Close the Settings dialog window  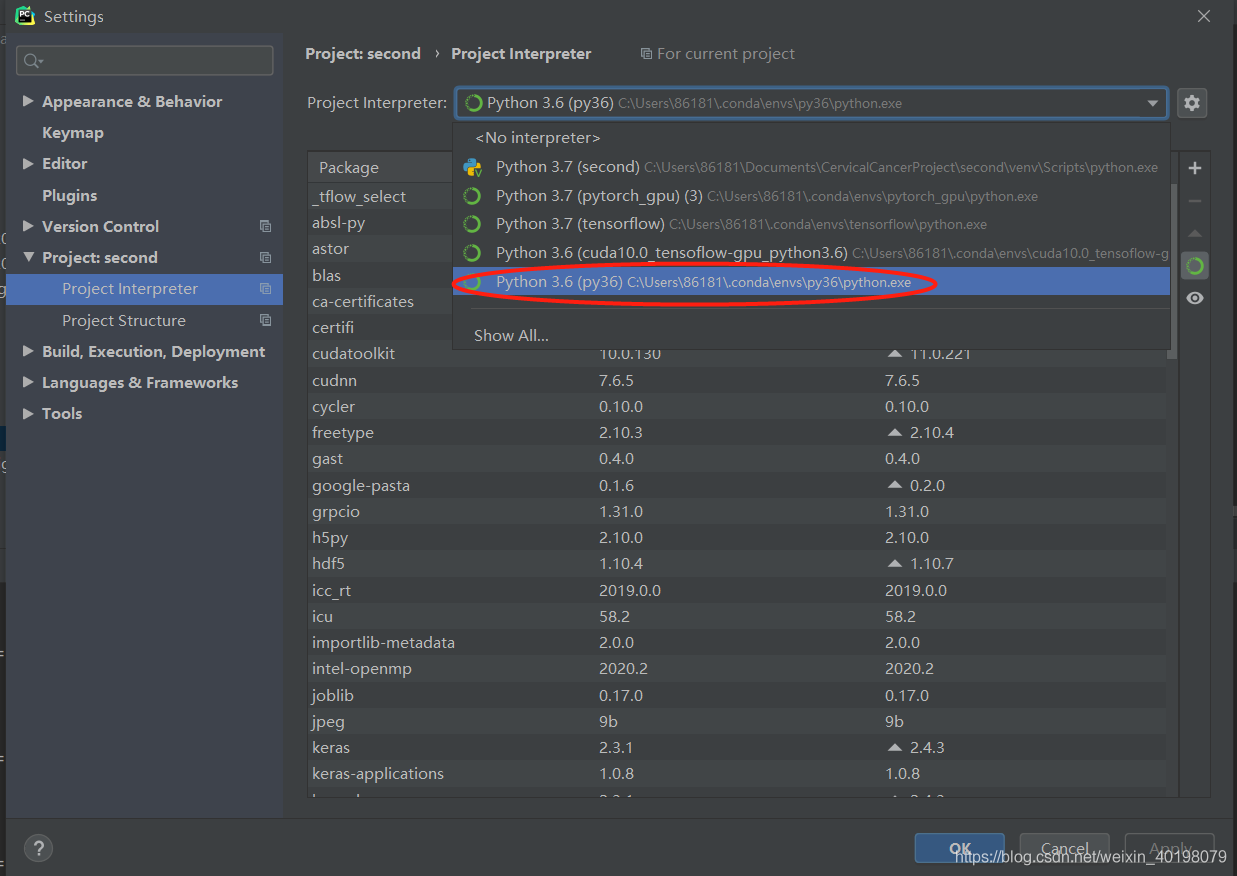1204,16
